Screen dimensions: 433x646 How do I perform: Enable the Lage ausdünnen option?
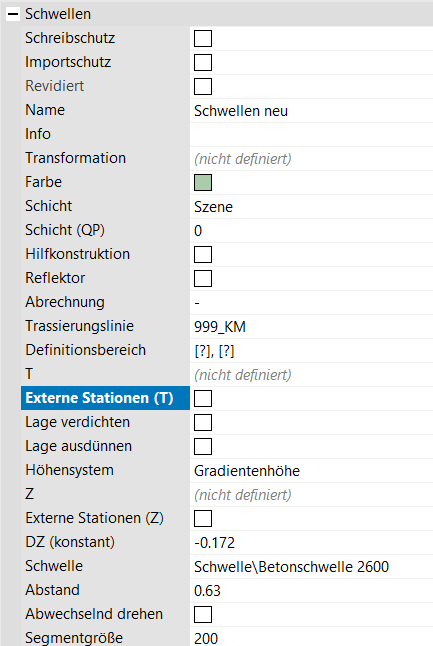[x=203, y=447]
